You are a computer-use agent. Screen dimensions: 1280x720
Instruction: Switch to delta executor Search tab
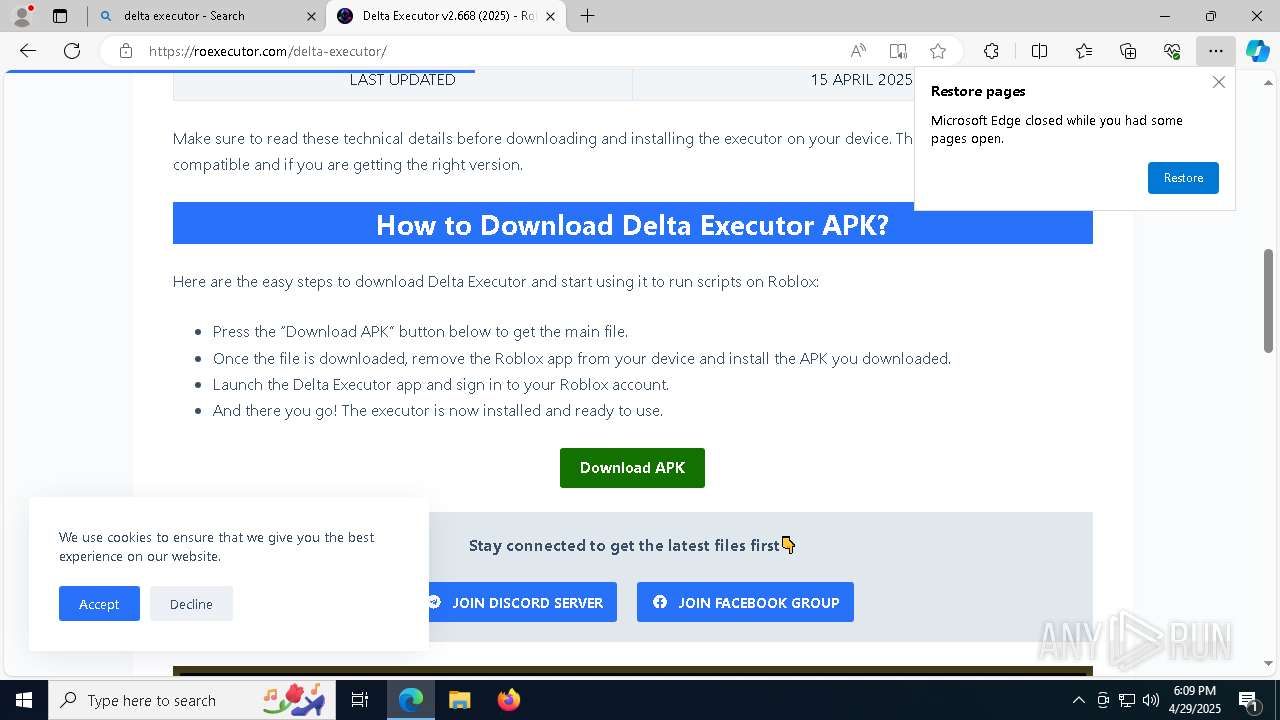pyautogui.click(x=206, y=16)
